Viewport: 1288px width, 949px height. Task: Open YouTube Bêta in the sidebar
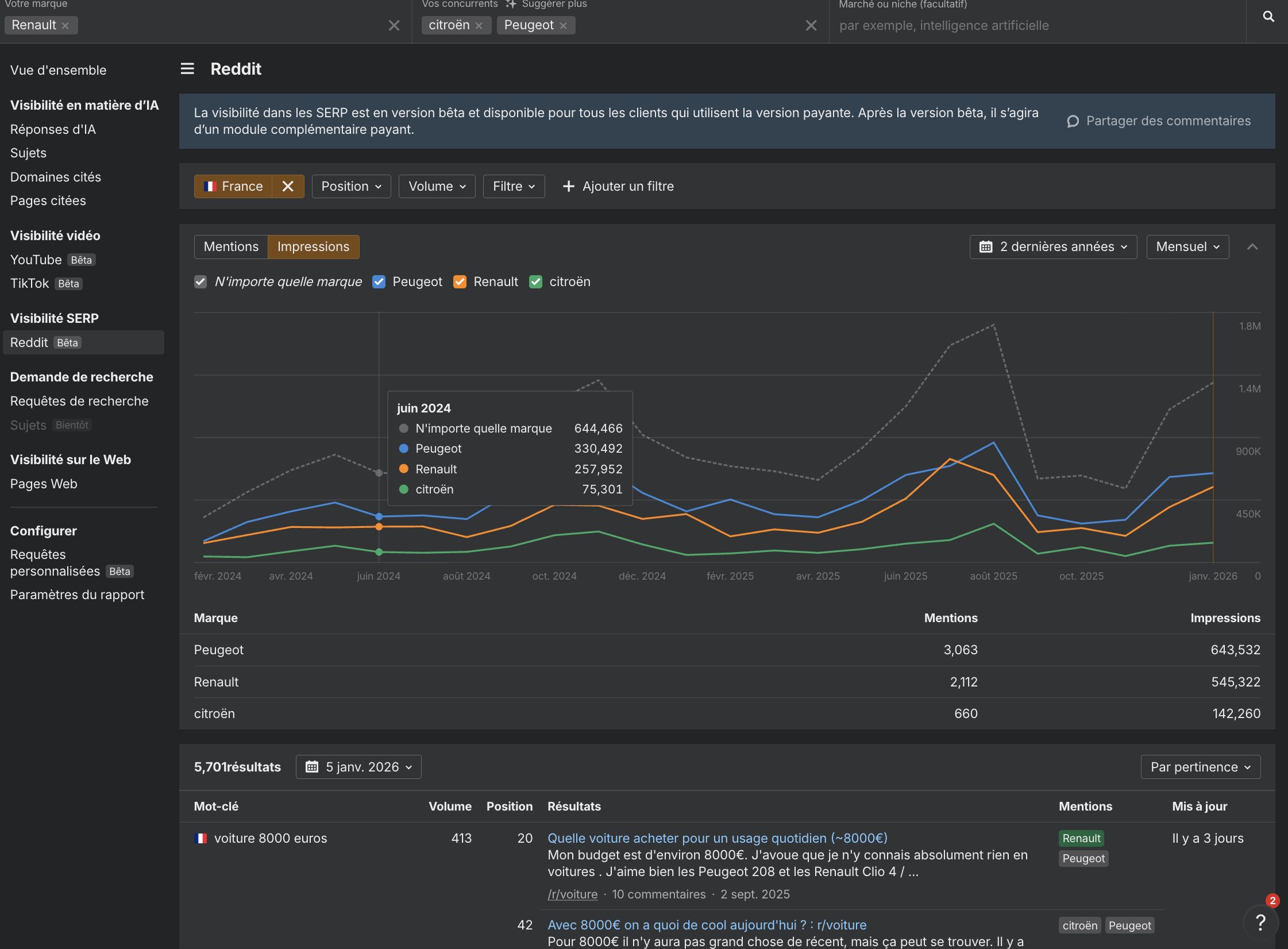click(36, 260)
